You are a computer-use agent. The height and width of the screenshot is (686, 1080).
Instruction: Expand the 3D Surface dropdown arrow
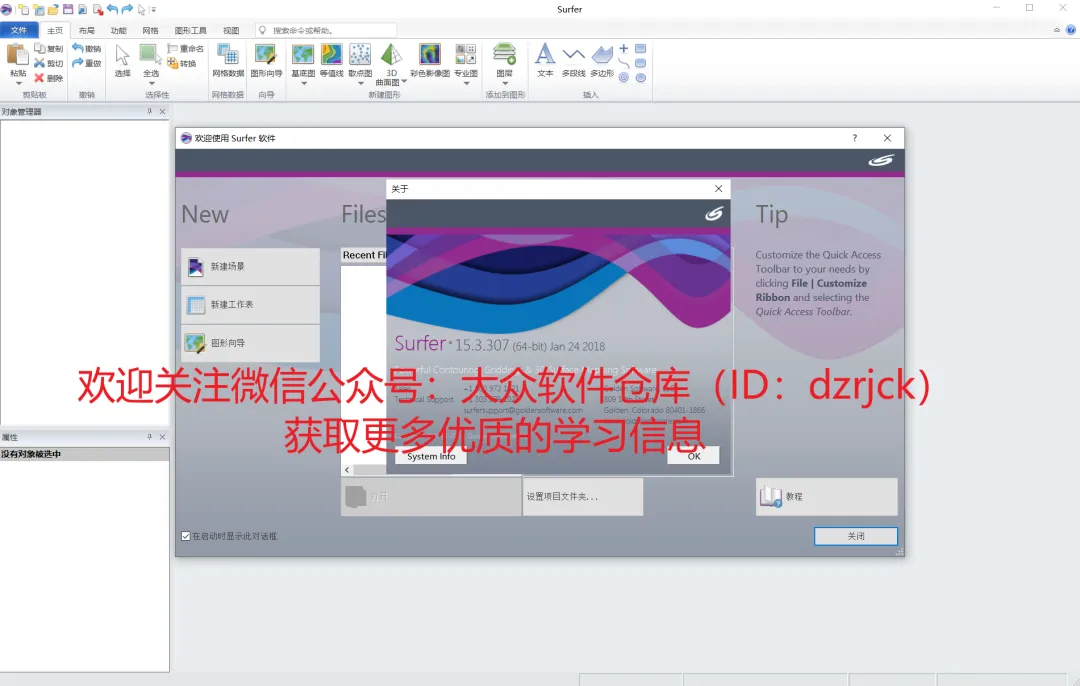(x=404, y=81)
